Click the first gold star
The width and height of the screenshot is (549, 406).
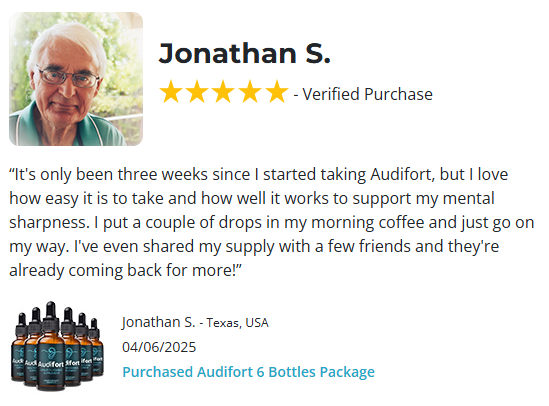click(171, 92)
